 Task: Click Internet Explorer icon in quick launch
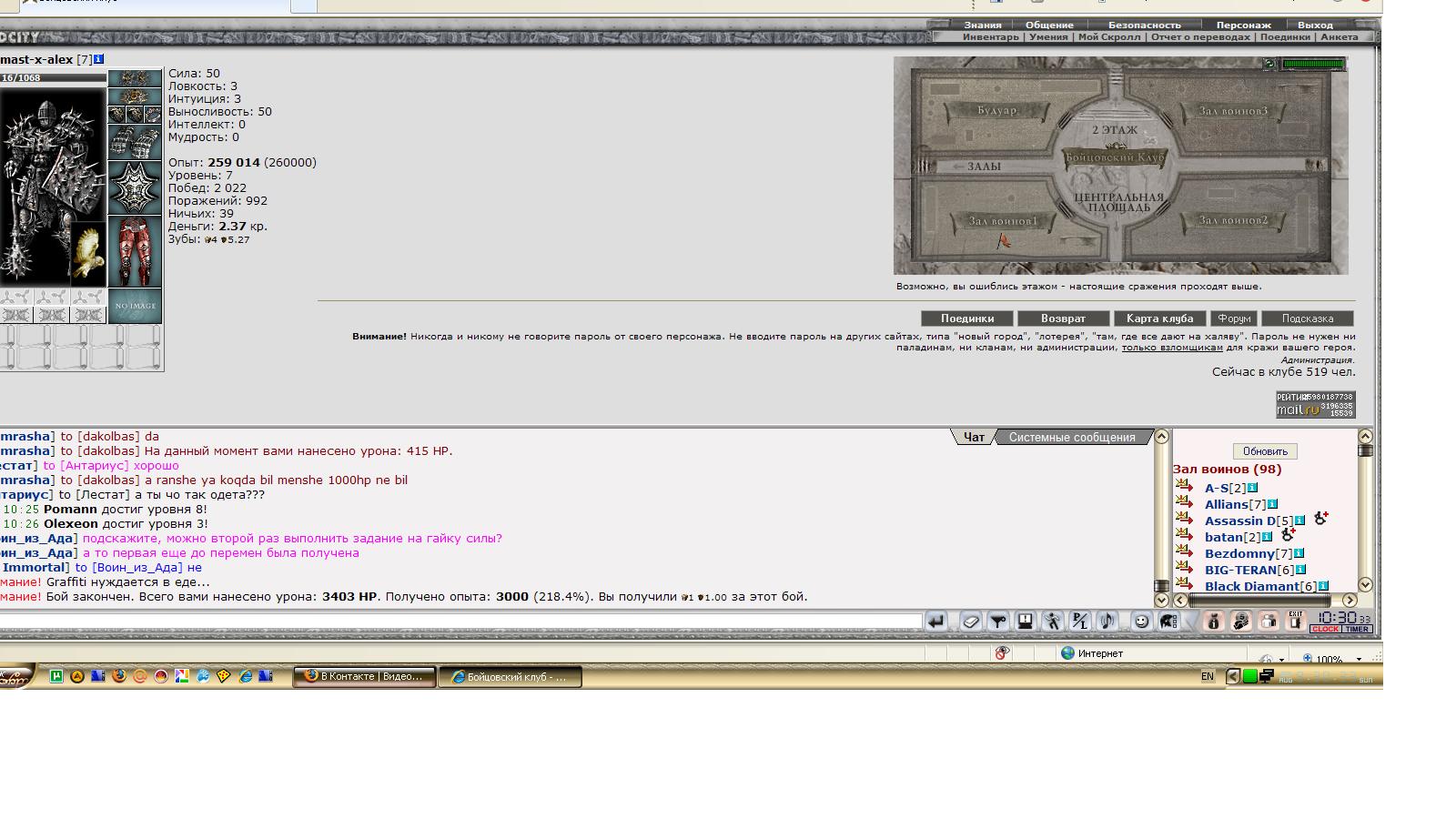pyautogui.click(x=245, y=676)
